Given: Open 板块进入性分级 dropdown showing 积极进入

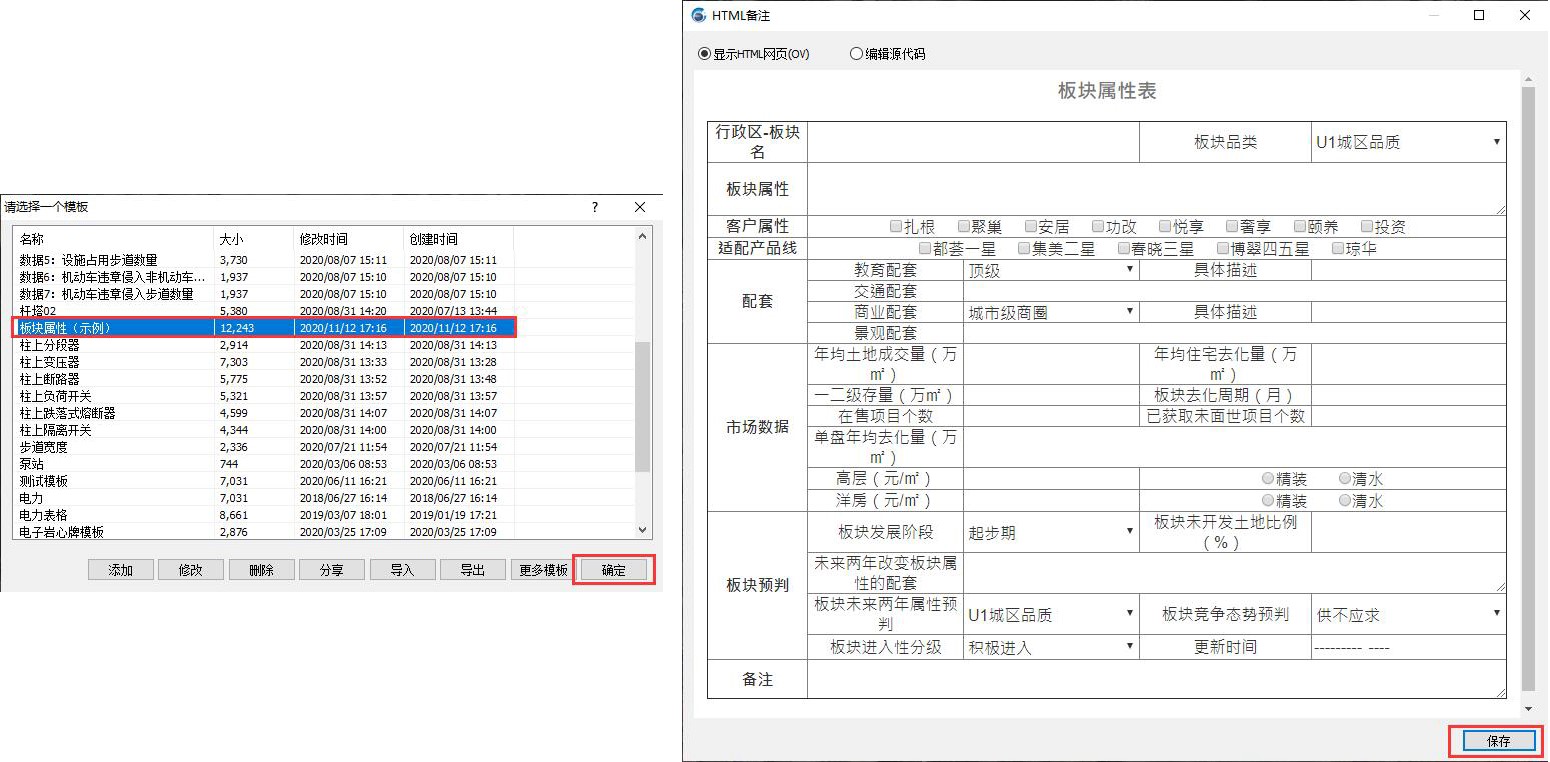Looking at the screenshot, I should 1051,647.
